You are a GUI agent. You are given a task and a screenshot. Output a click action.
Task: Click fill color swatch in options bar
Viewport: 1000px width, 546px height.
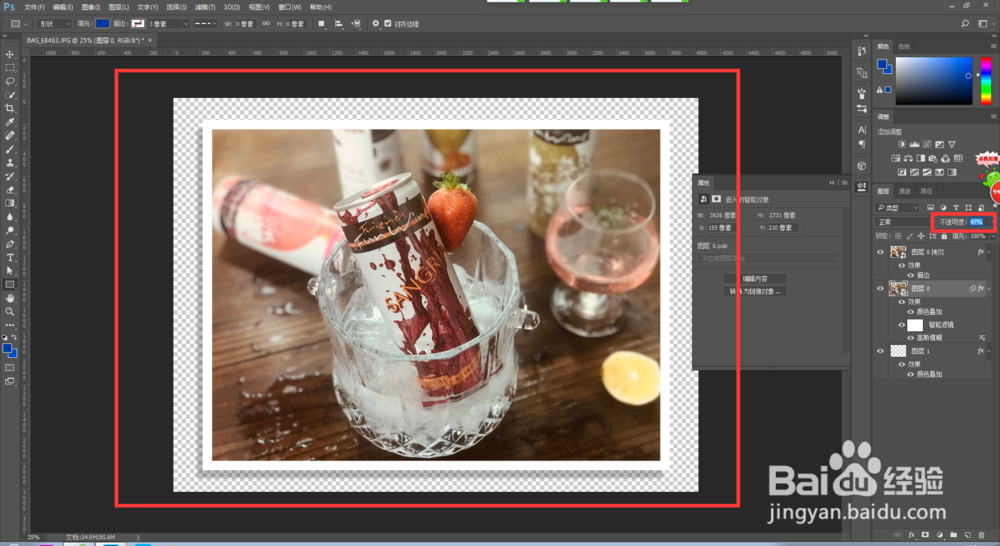[x=102, y=24]
